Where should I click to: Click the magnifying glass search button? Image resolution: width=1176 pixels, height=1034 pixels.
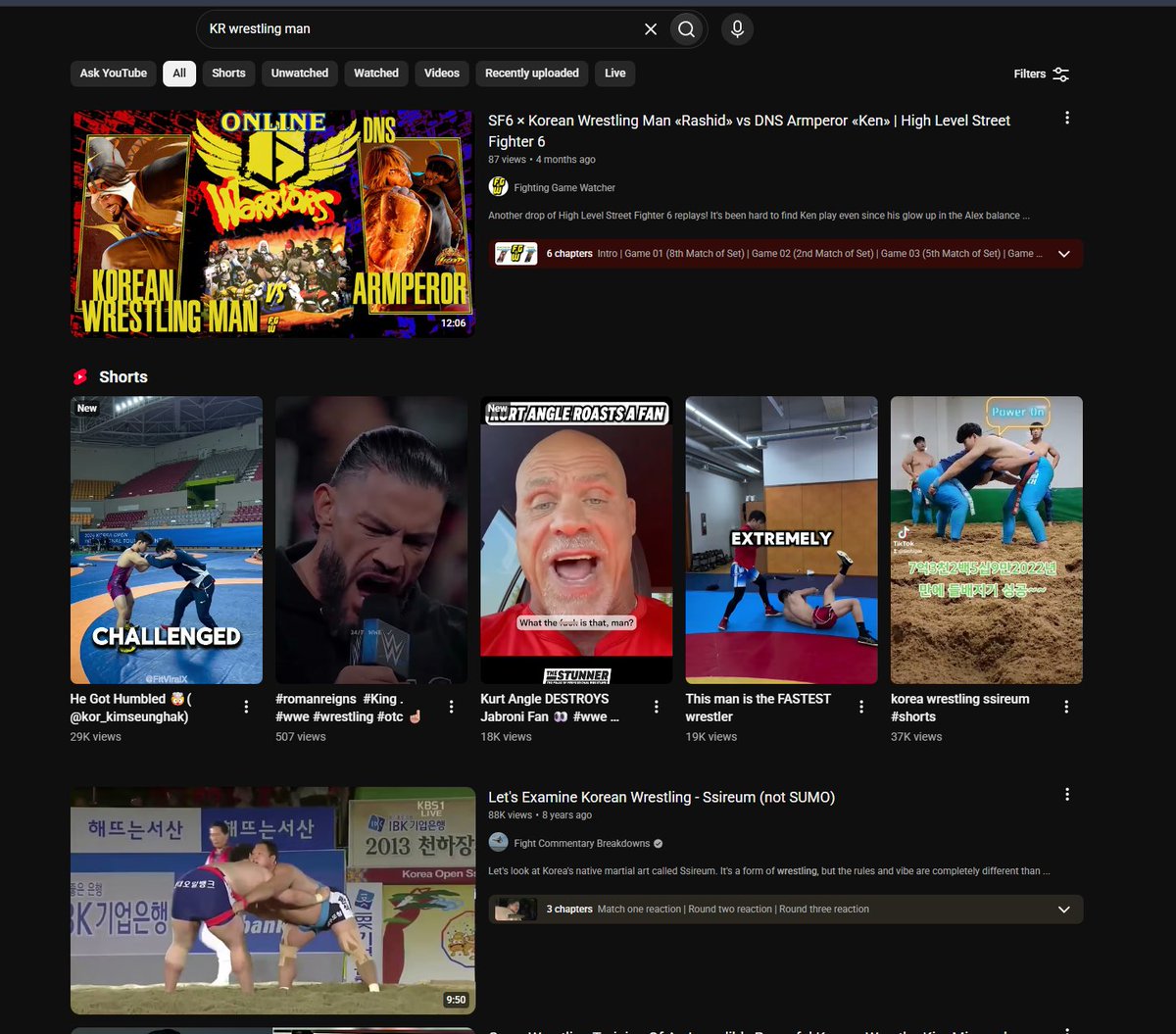687,29
